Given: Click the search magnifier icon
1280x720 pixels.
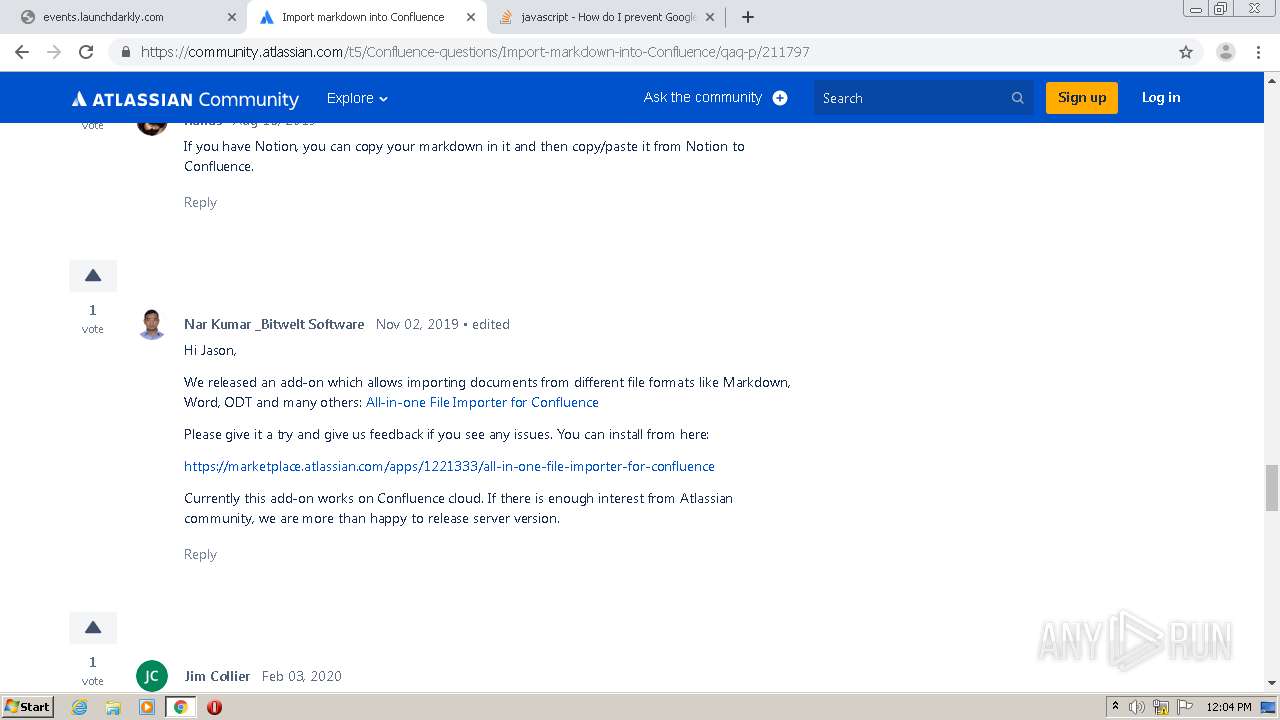Looking at the screenshot, I should pos(1018,98).
